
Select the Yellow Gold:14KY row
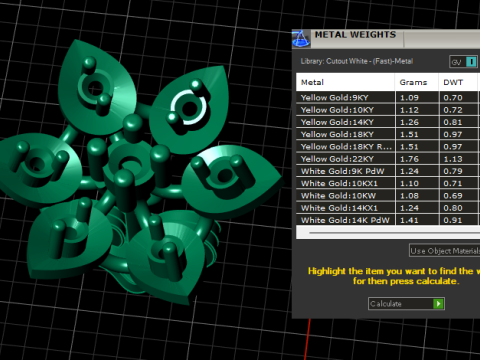pos(388,122)
